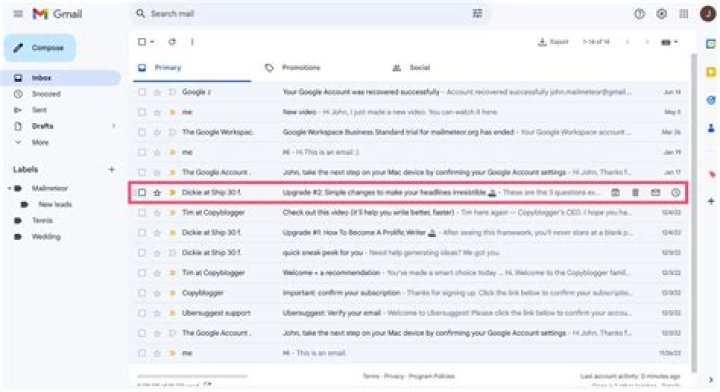Open the Help support icon
Viewport: 720px width, 392px height.
[639, 14]
